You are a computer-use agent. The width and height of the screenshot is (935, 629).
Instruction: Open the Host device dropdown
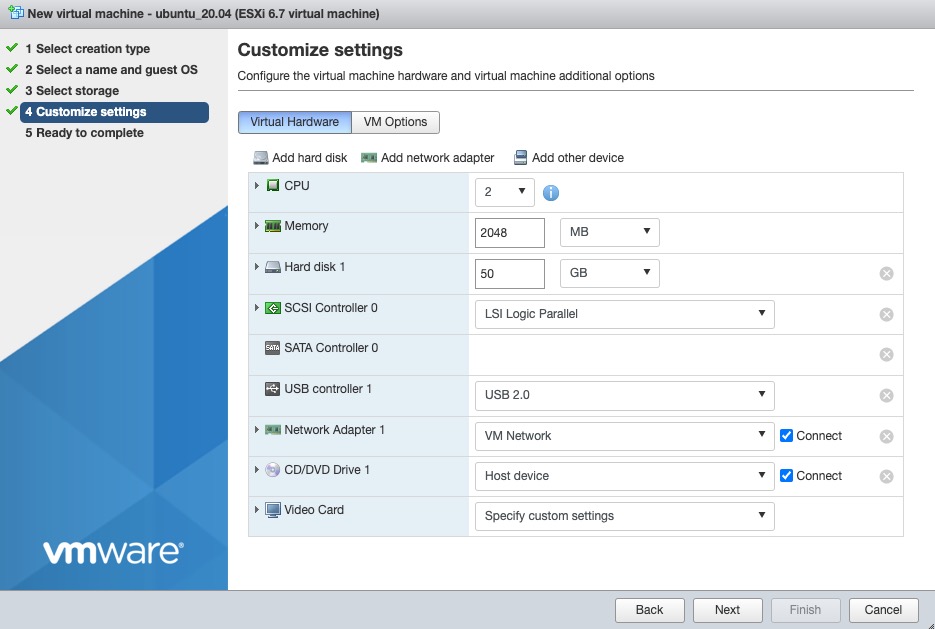[624, 476]
